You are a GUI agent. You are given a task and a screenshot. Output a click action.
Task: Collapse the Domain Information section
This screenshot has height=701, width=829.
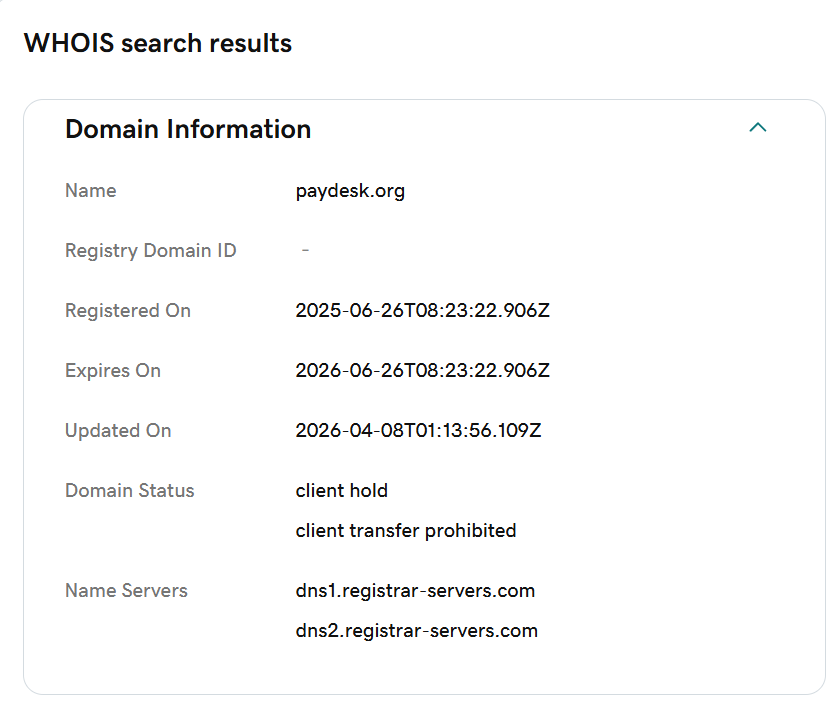[x=758, y=128]
